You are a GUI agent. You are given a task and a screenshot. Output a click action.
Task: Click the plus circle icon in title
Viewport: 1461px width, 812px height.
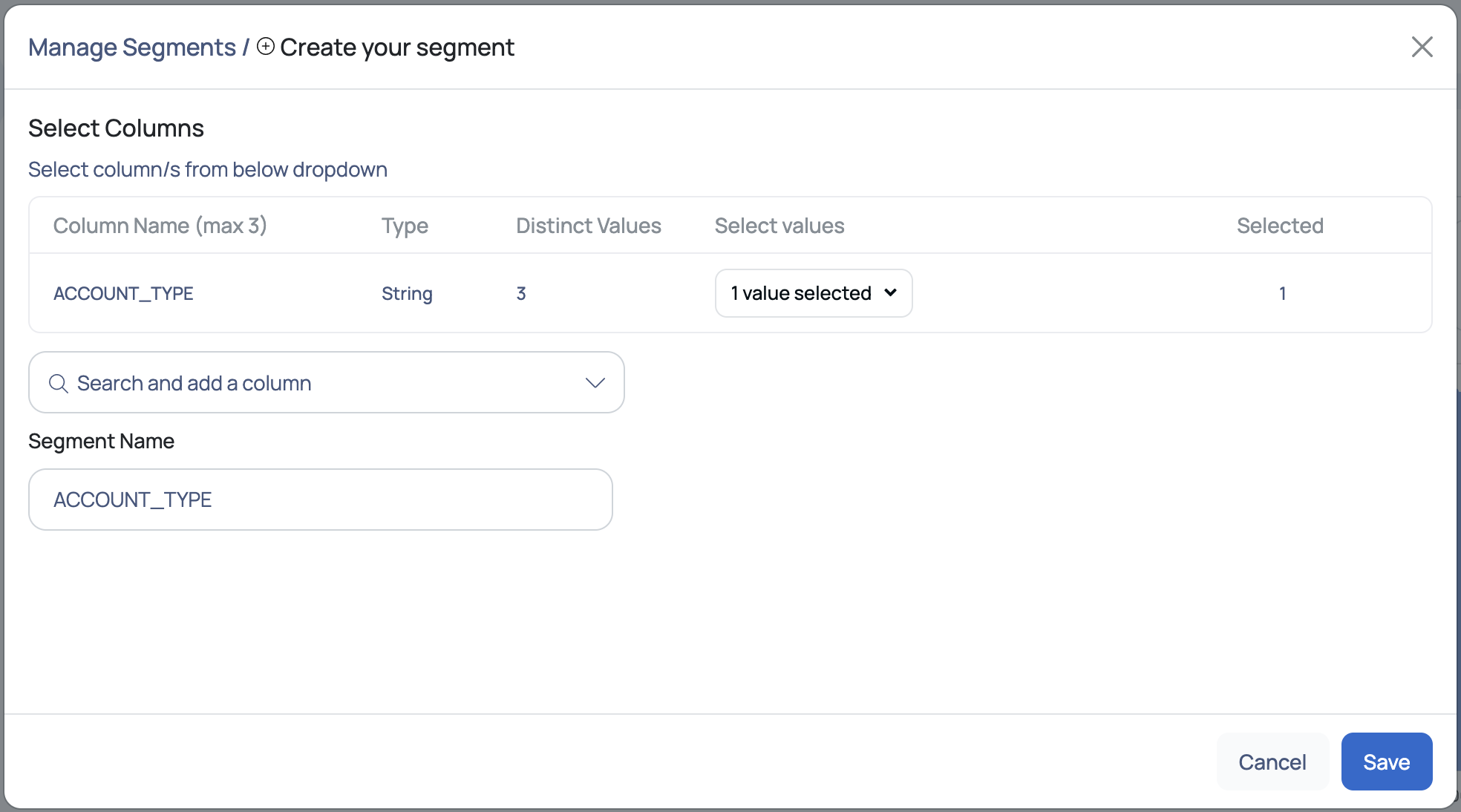click(x=266, y=47)
